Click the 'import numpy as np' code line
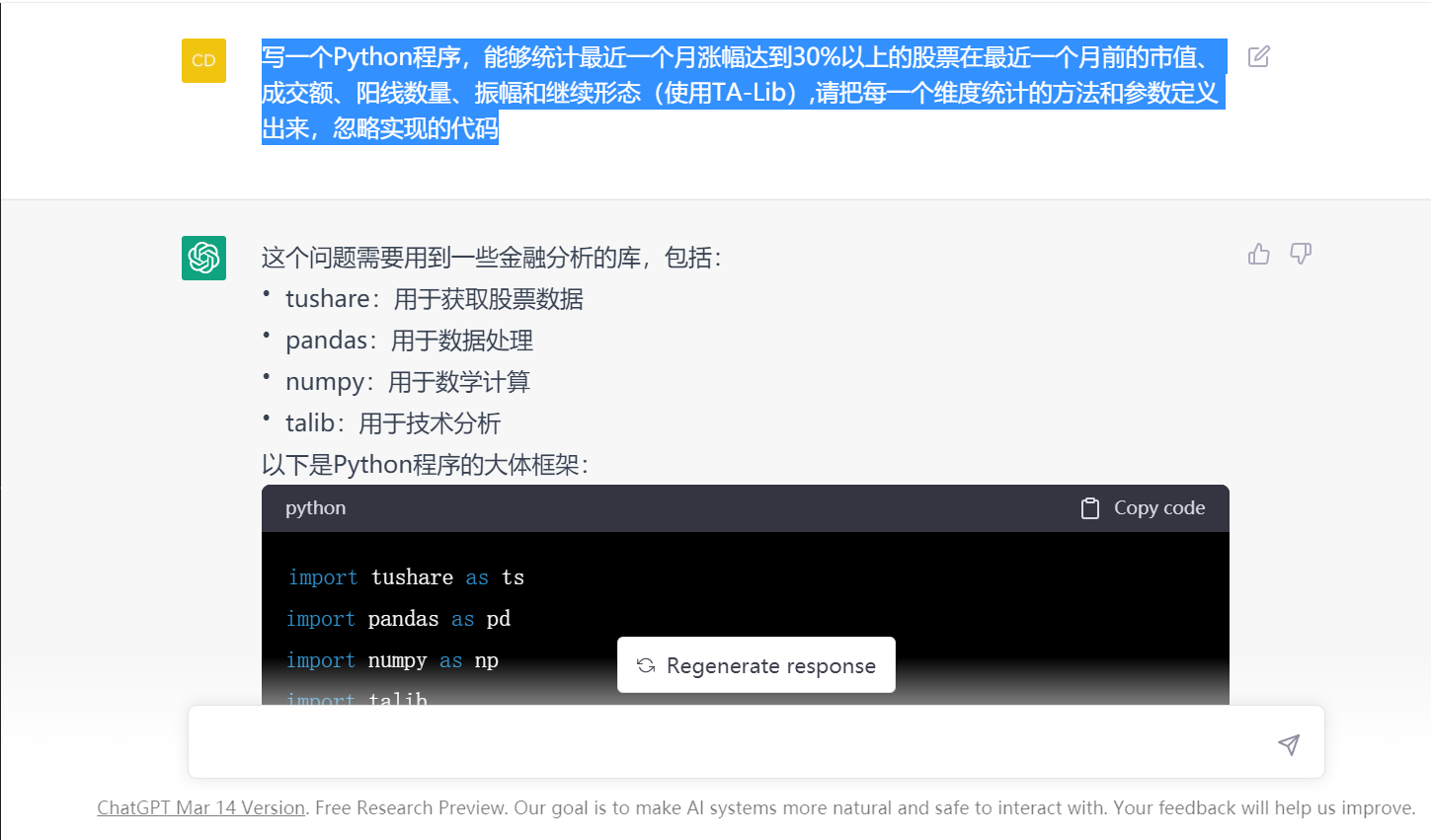1431x840 pixels. (393, 660)
